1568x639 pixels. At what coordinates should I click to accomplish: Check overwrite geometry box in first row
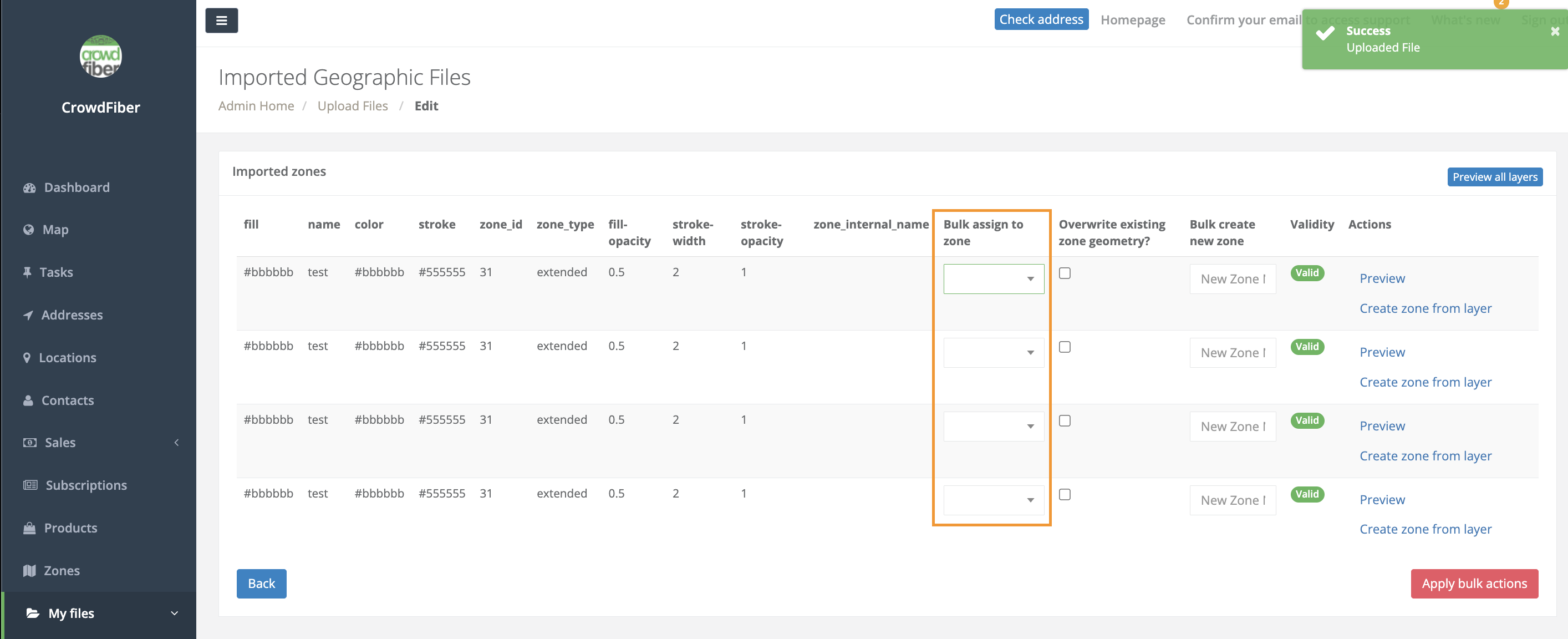coord(1064,273)
